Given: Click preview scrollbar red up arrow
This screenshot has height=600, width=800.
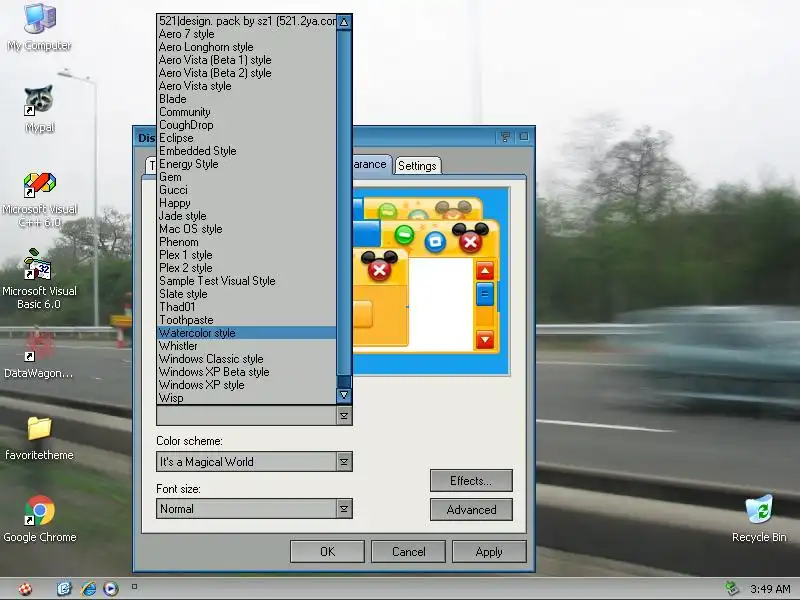Looking at the screenshot, I should click(485, 270).
